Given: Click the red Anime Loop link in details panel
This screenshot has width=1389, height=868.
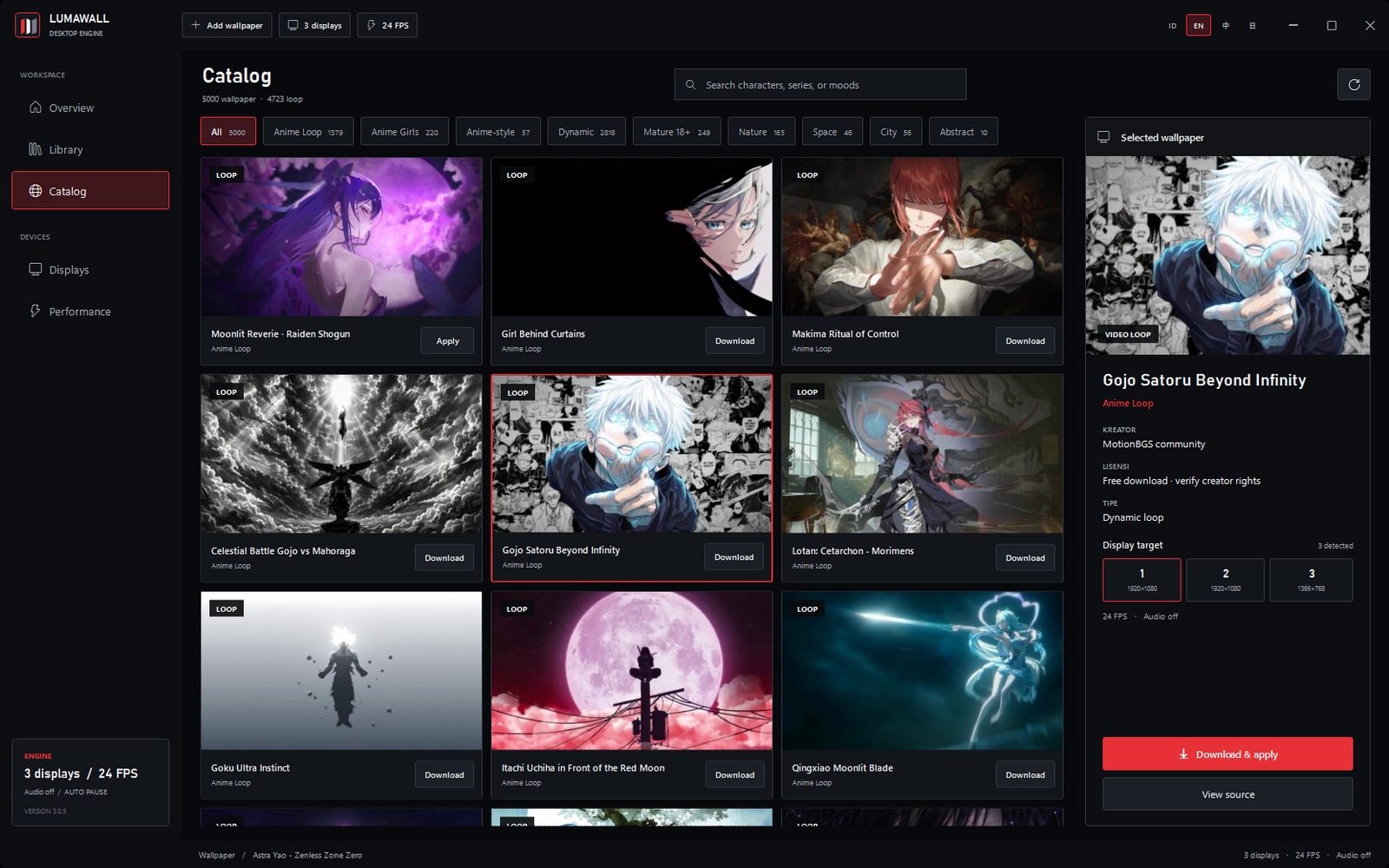Looking at the screenshot, I should click(x=1128, y=403).
